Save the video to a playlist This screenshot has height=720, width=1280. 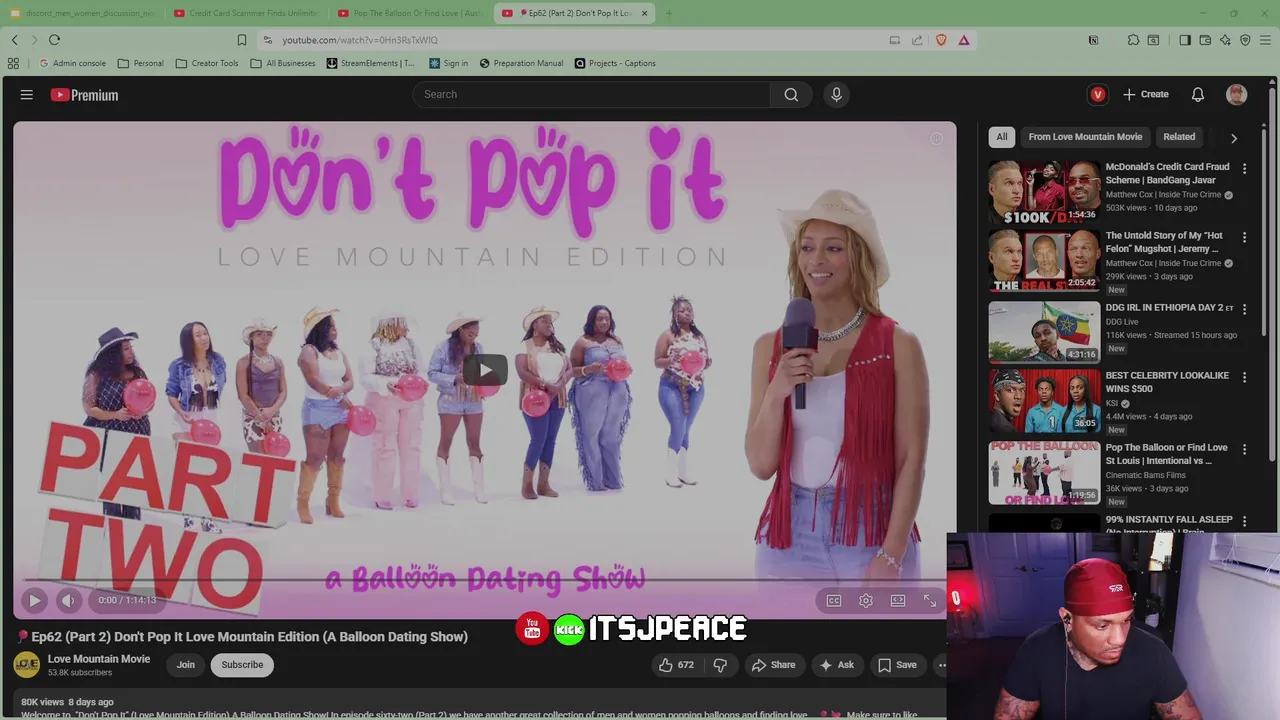(896, 664)
